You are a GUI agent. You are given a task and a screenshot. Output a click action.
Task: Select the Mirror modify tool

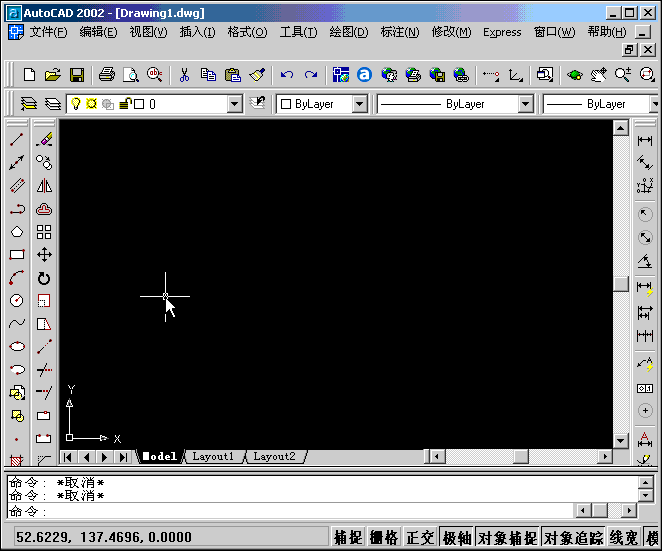click(x=44, y=186)
